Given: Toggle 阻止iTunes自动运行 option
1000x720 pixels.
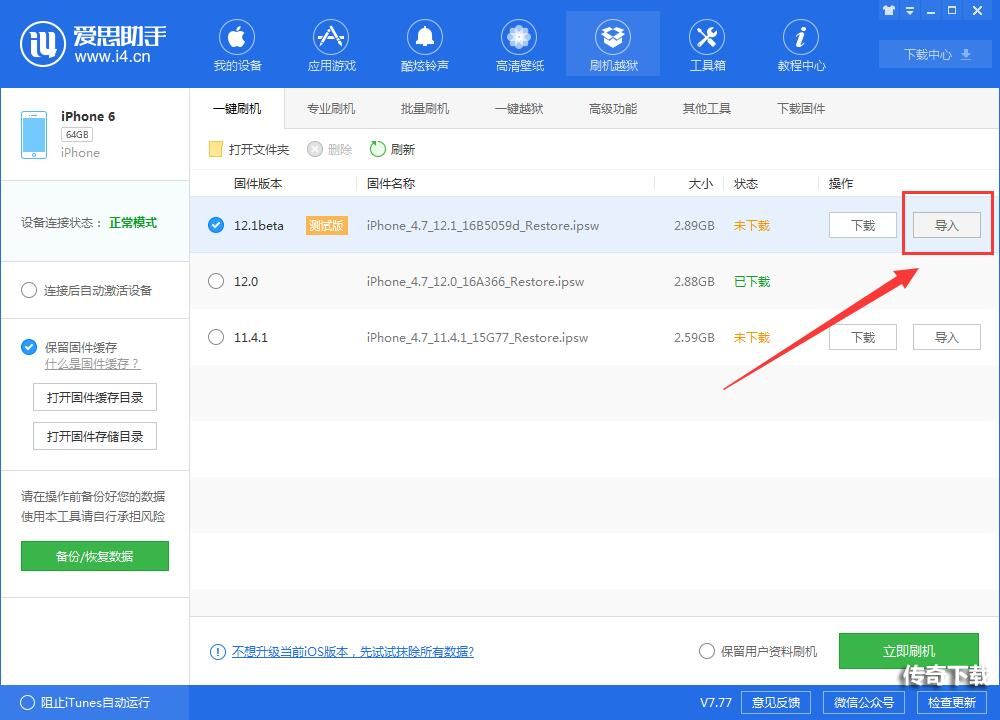Looking at the screenshot, I should click(x=27, y=703).
